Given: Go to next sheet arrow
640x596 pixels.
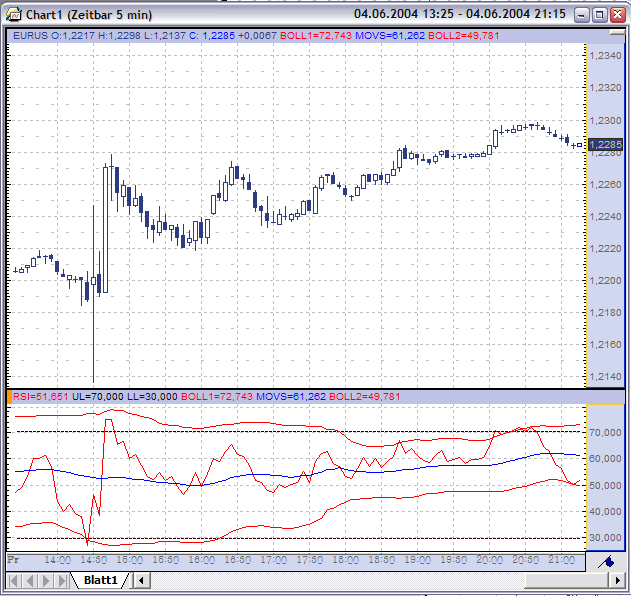Looking at the screenshot, I should pyautogui.click(x=46, y=580).
